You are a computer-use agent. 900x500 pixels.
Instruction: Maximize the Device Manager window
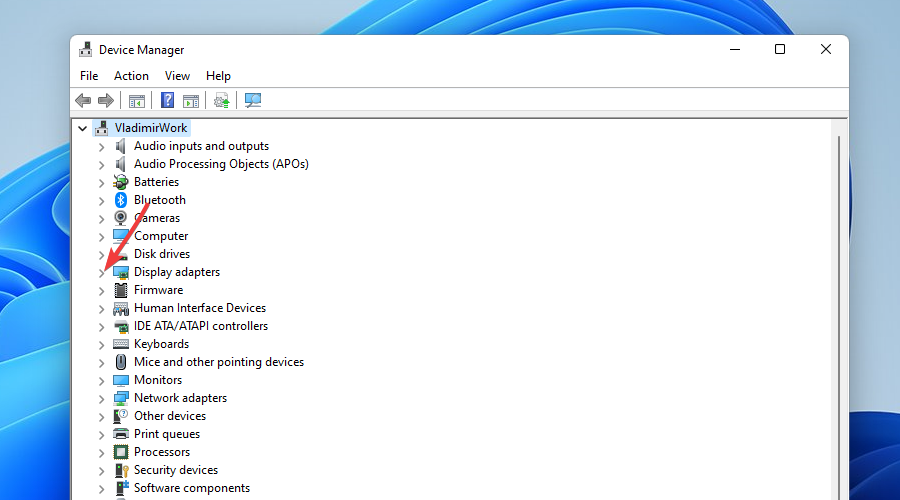pyautogui.click(x=779, y=49)
